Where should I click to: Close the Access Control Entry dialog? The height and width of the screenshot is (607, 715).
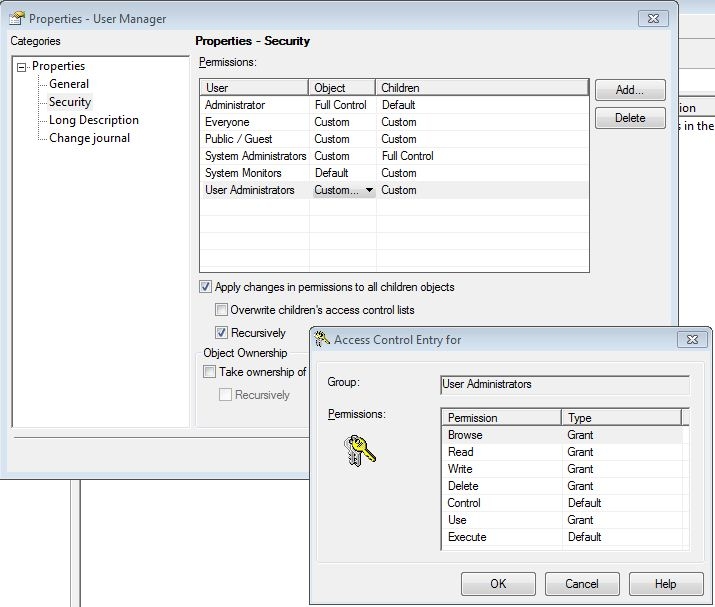(x=691, y=340)
